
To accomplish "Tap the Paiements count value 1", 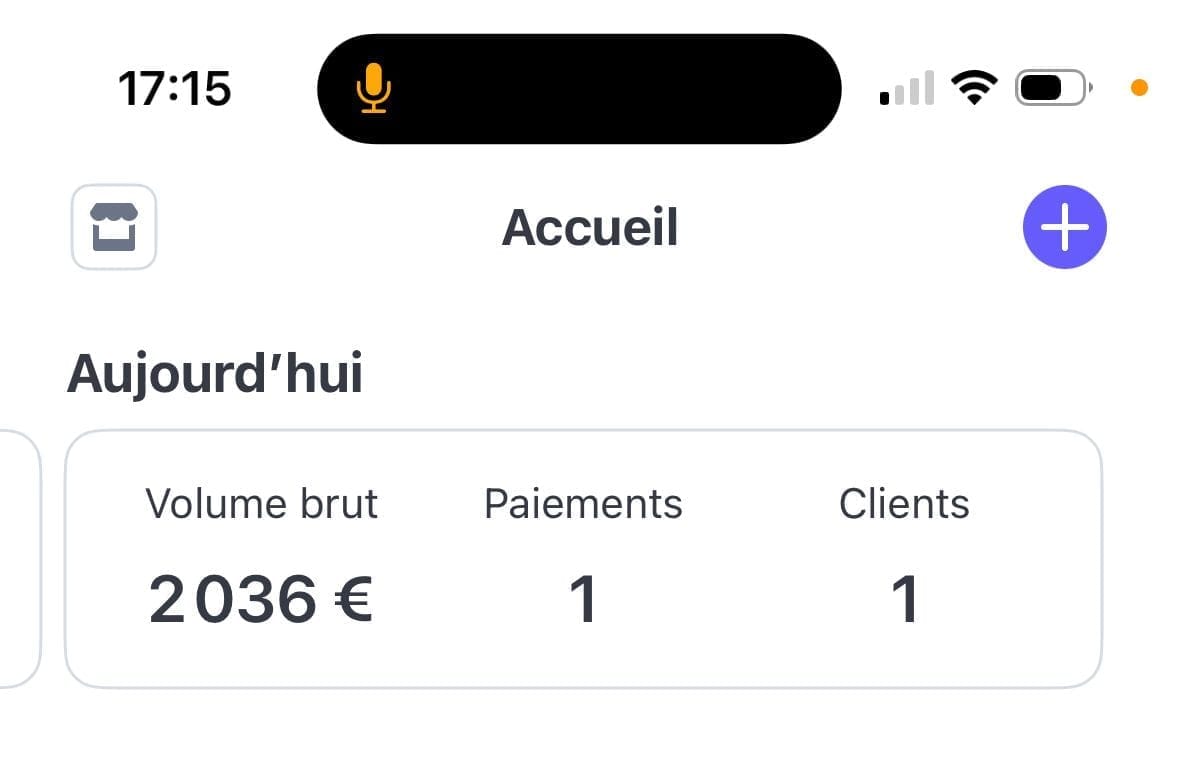I will tap(583, 599).
